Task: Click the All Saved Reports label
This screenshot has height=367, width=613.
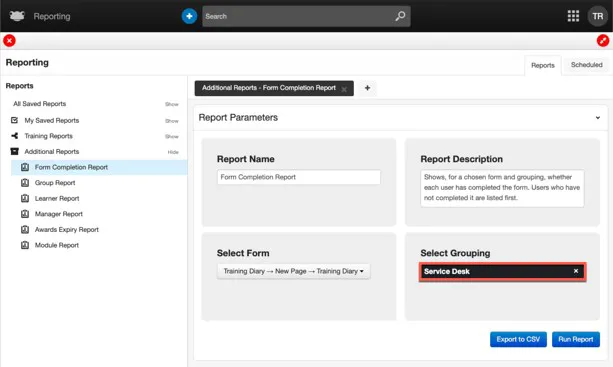Action: tap(39, 104)
